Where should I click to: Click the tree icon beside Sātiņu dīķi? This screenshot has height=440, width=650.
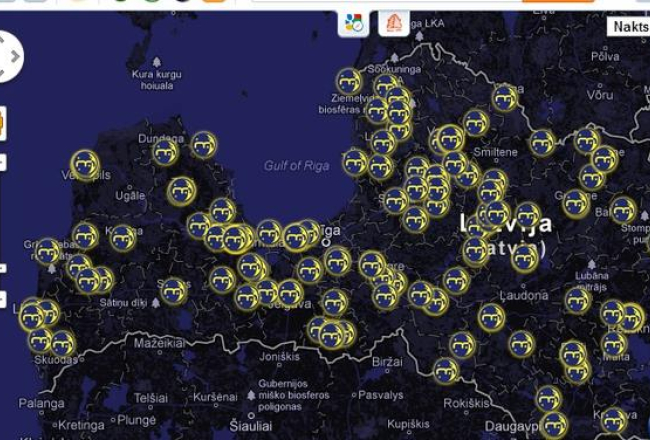point(155,302)
